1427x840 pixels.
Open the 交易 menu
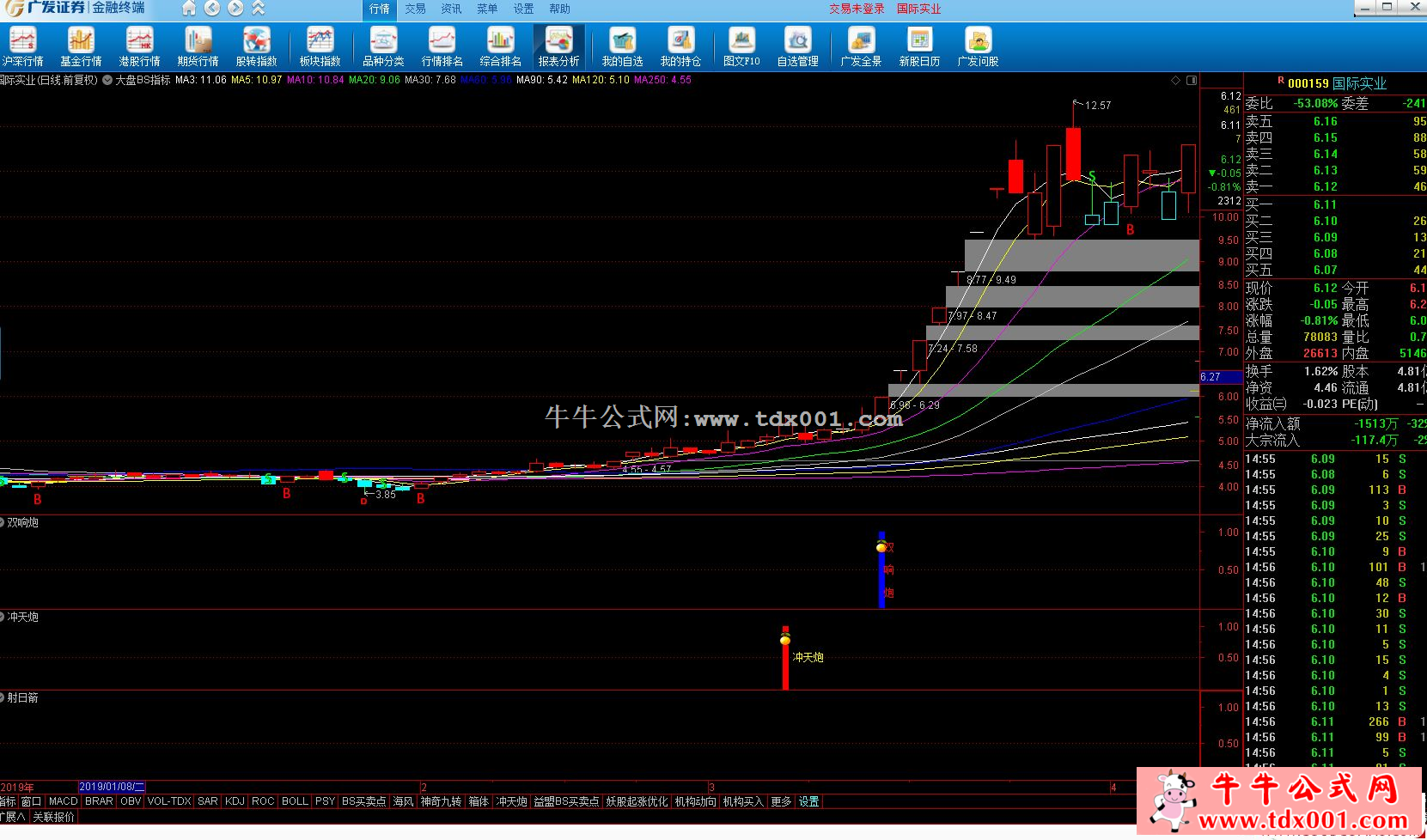[416, 9]
